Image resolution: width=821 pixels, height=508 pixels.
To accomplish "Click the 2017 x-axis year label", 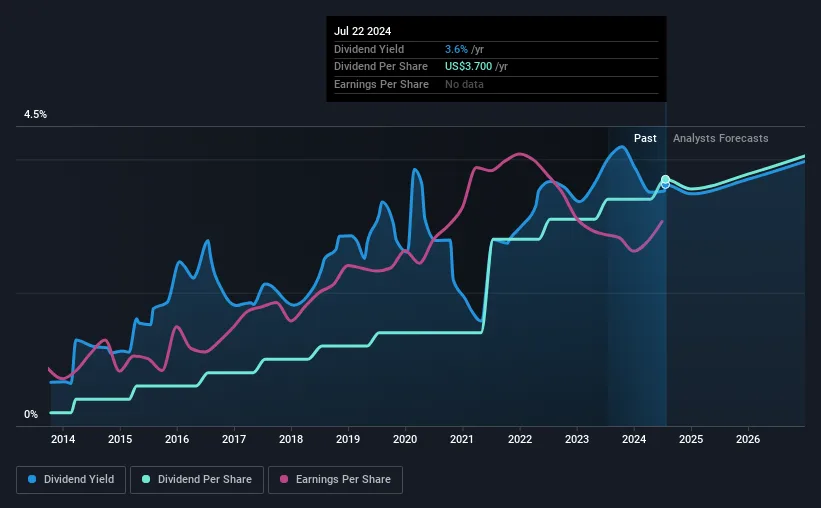I will coord(234,439).
